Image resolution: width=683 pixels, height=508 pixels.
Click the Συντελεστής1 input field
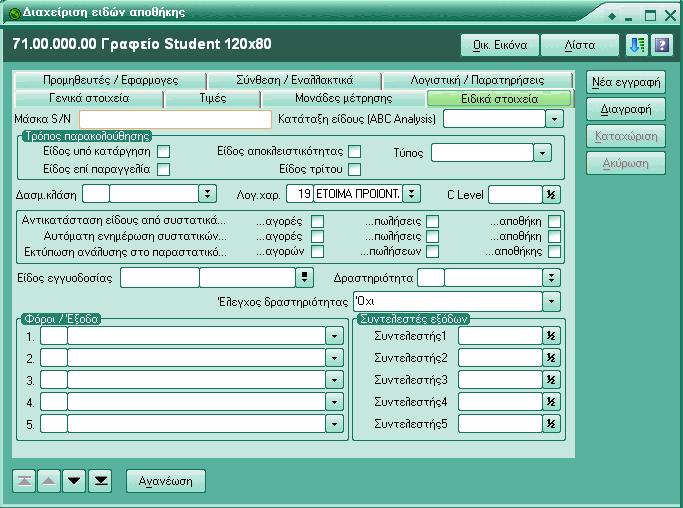[500, 336]
